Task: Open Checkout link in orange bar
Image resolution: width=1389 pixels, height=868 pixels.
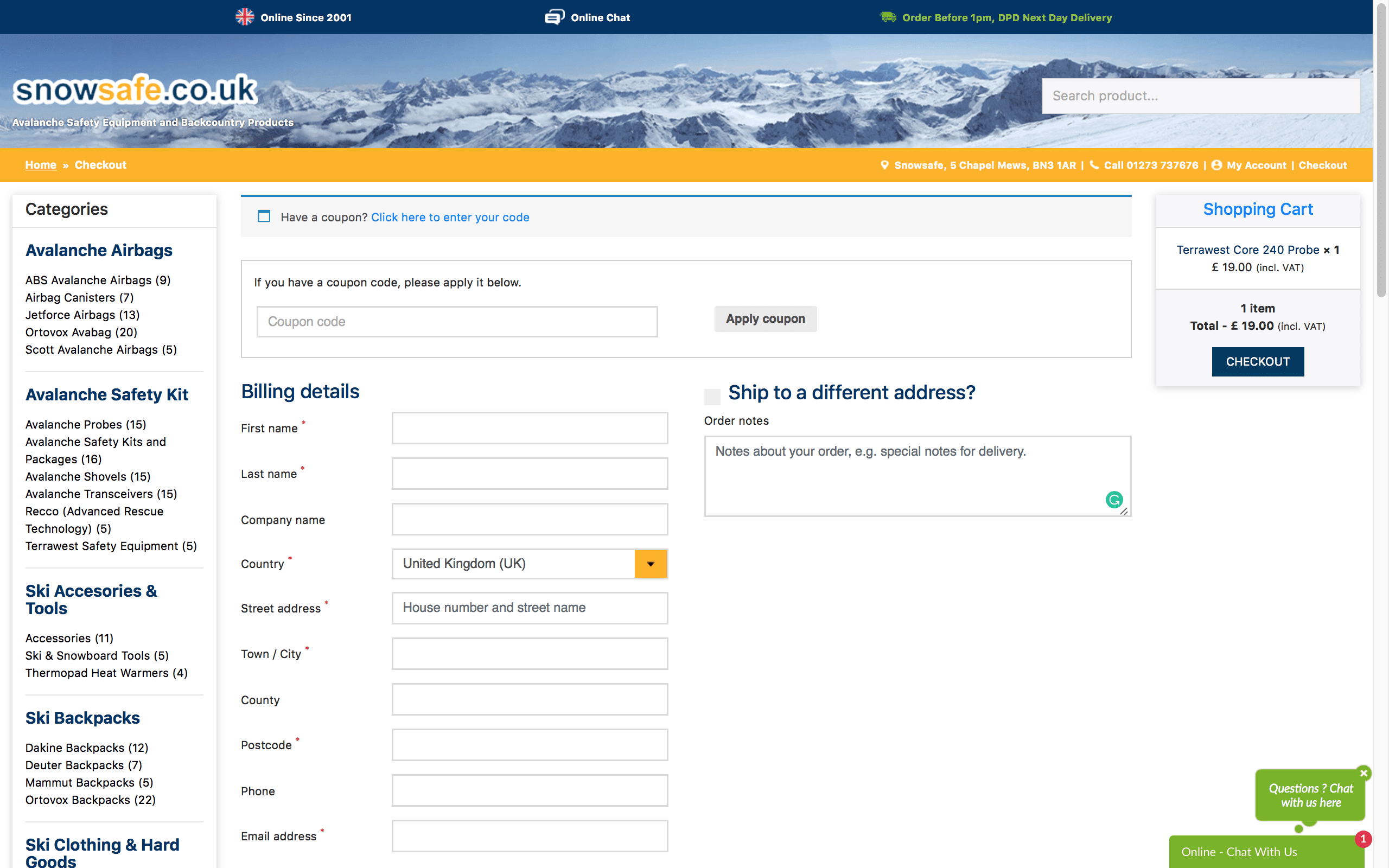Action: [1322, 165]
